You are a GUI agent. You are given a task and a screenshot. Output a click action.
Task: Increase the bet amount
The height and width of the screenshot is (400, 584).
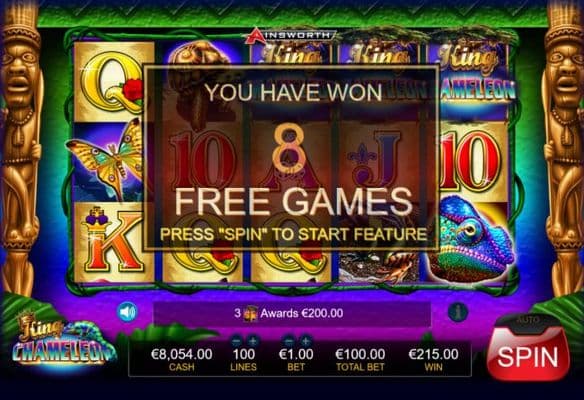pyautogui.click(x=305, y=341)
